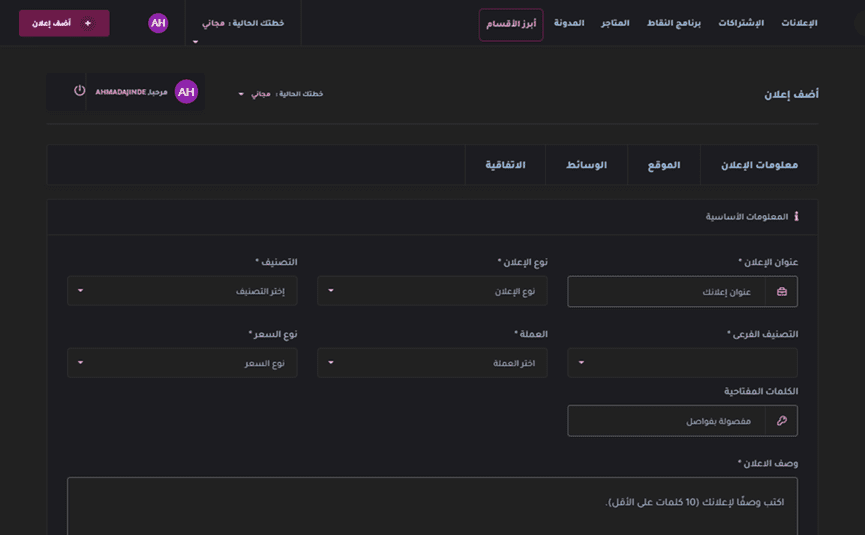The width and height of the screenshot is (865, 535).
Task: Go to برنامج النقاط in the navigation
Action: point(674,23)
